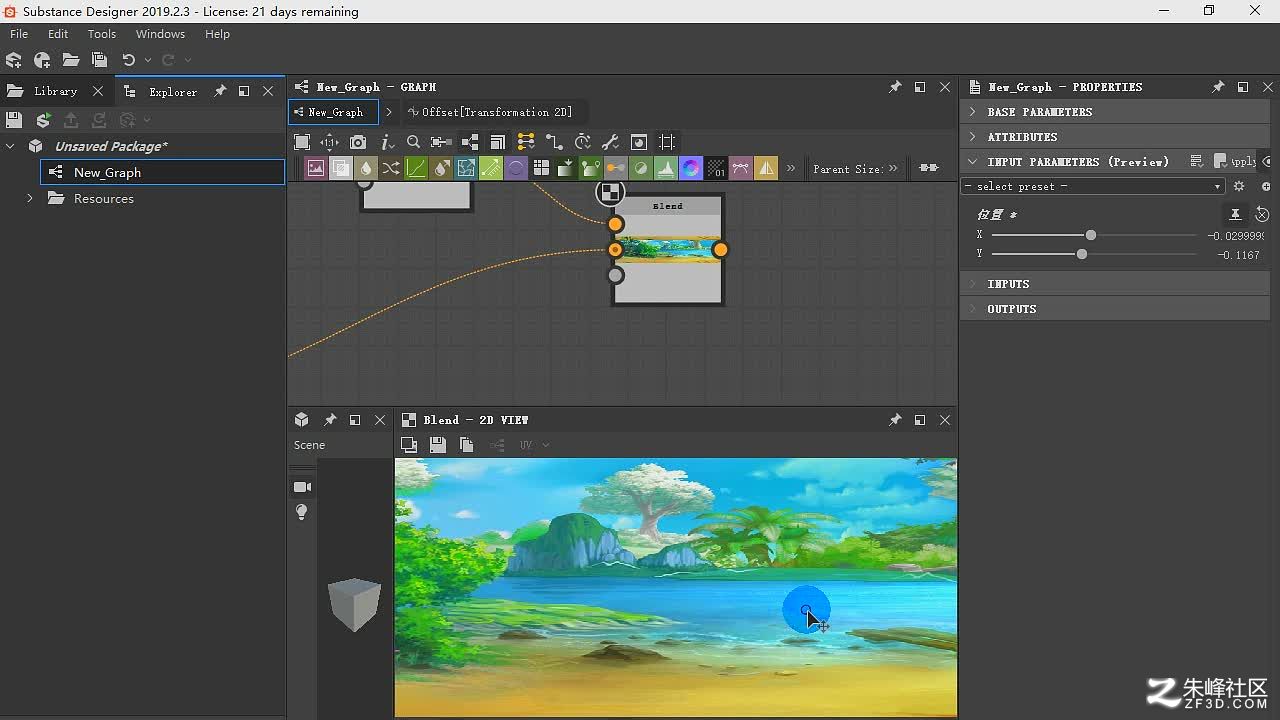Fit graph to view icon
This screenshot has width=1280, height=720.
click(302, 142)
